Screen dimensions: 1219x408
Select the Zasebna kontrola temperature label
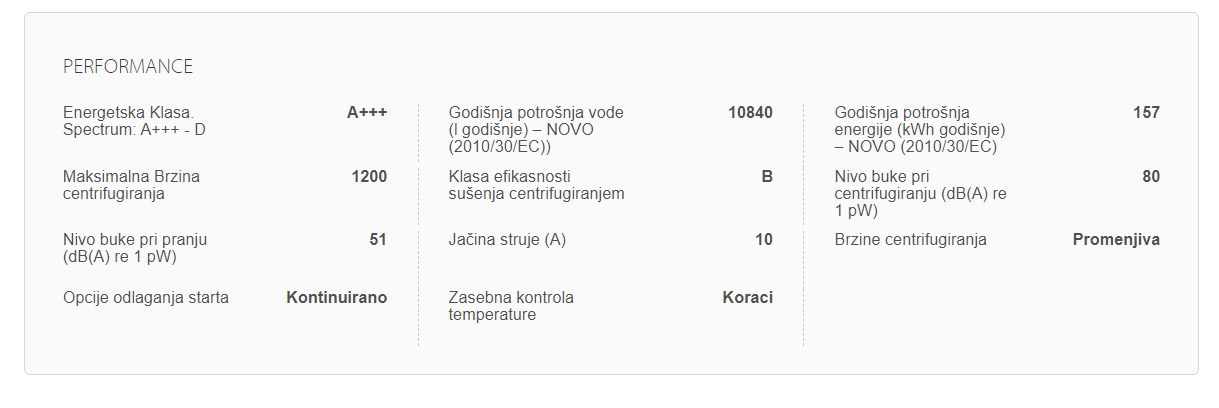pos(511,306)
